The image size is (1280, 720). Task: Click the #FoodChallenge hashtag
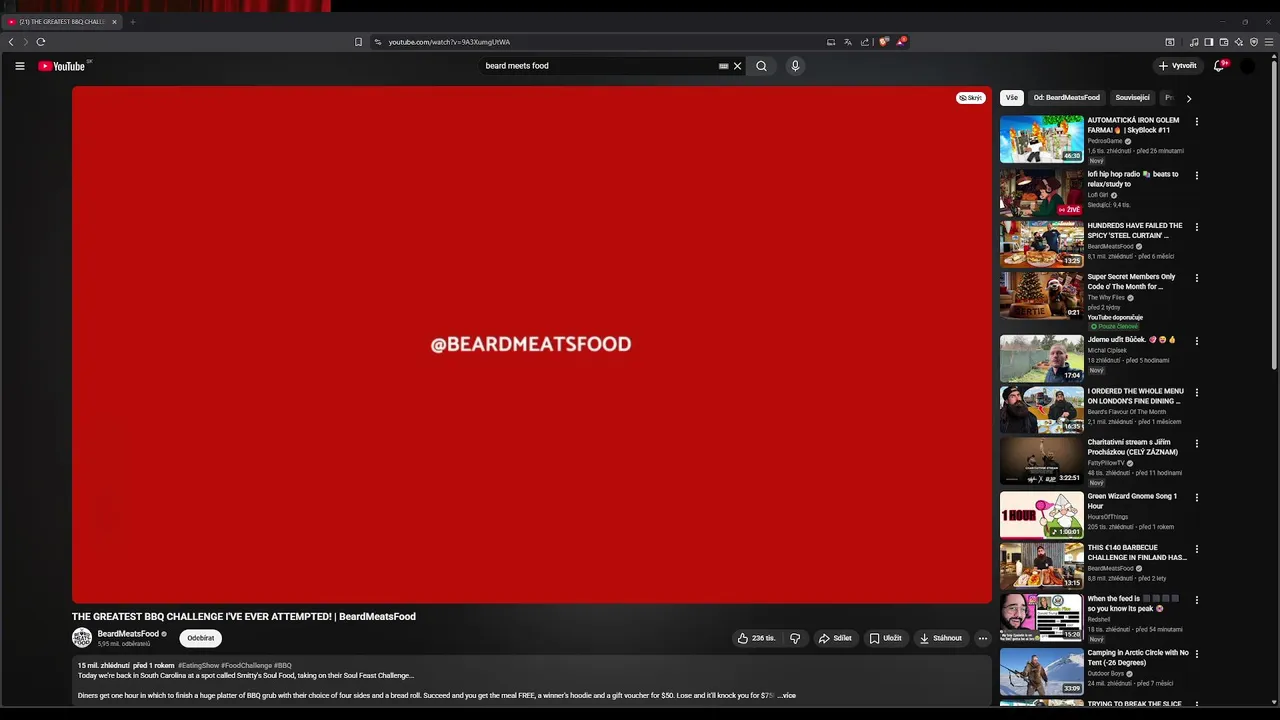[246, 665]
